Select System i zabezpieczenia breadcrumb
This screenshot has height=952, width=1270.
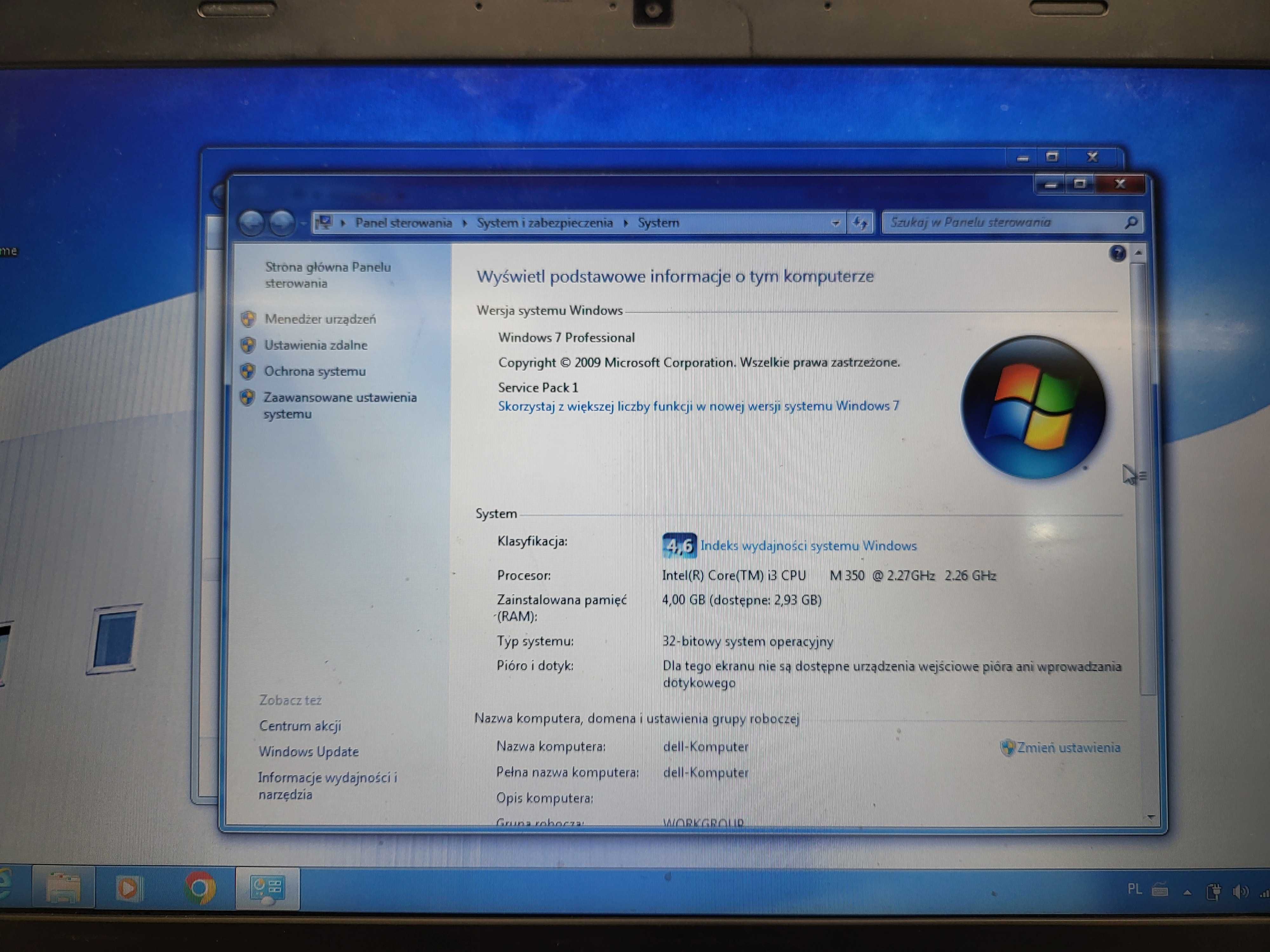pyautogui.click(x=544, y=223)
